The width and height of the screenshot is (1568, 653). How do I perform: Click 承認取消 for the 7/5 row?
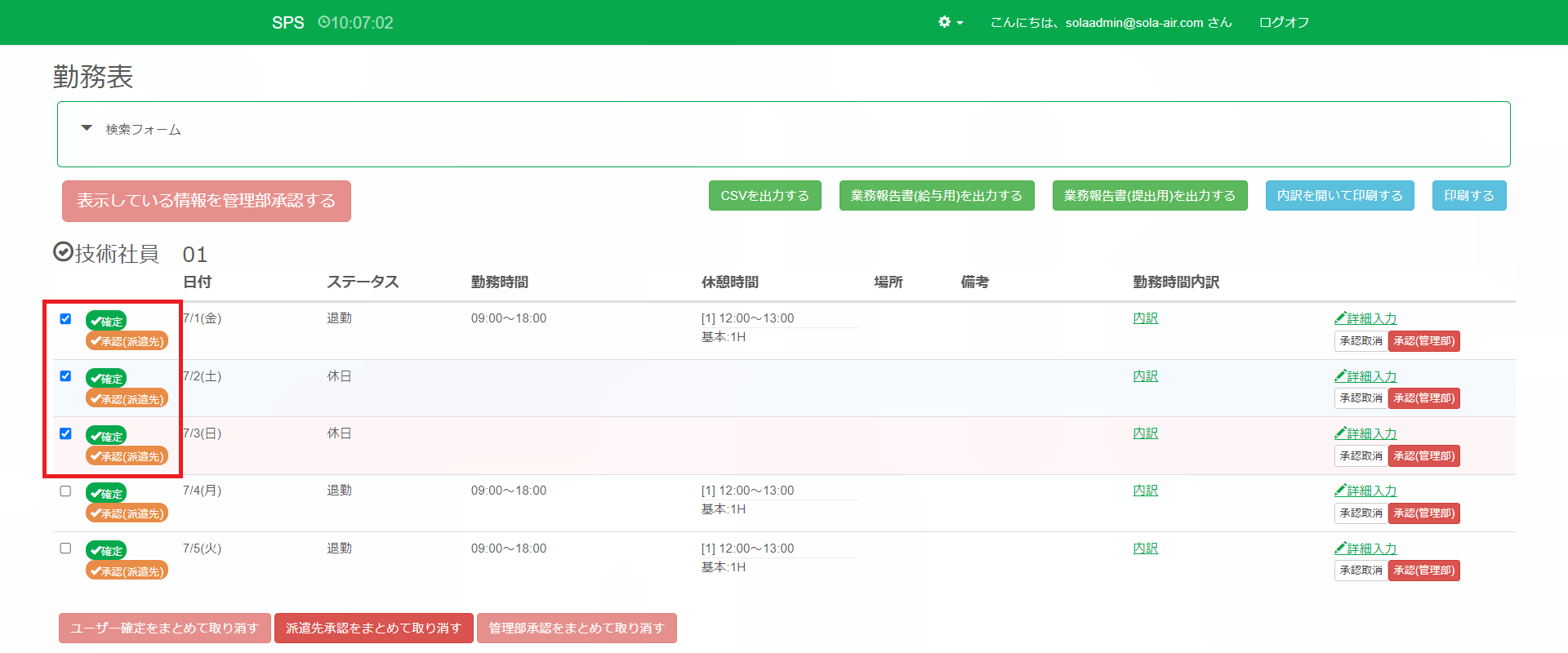click(x=1361, y=571)
